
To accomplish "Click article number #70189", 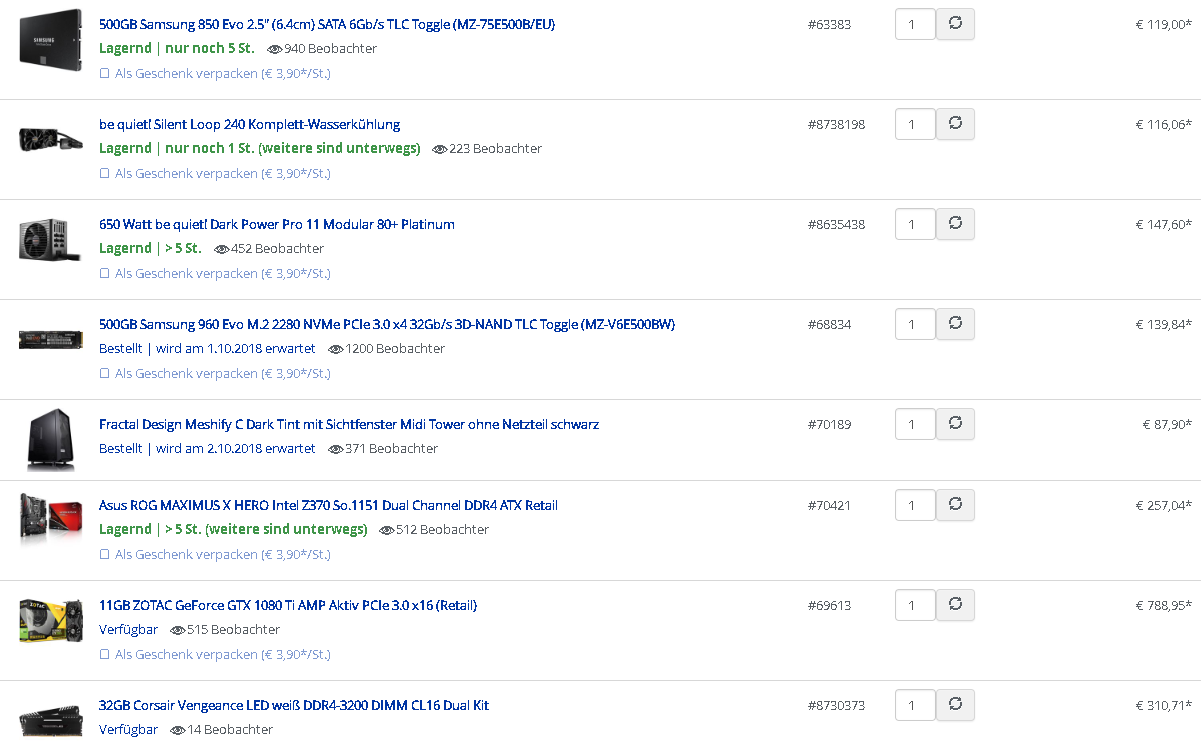I will click(829, 424).
